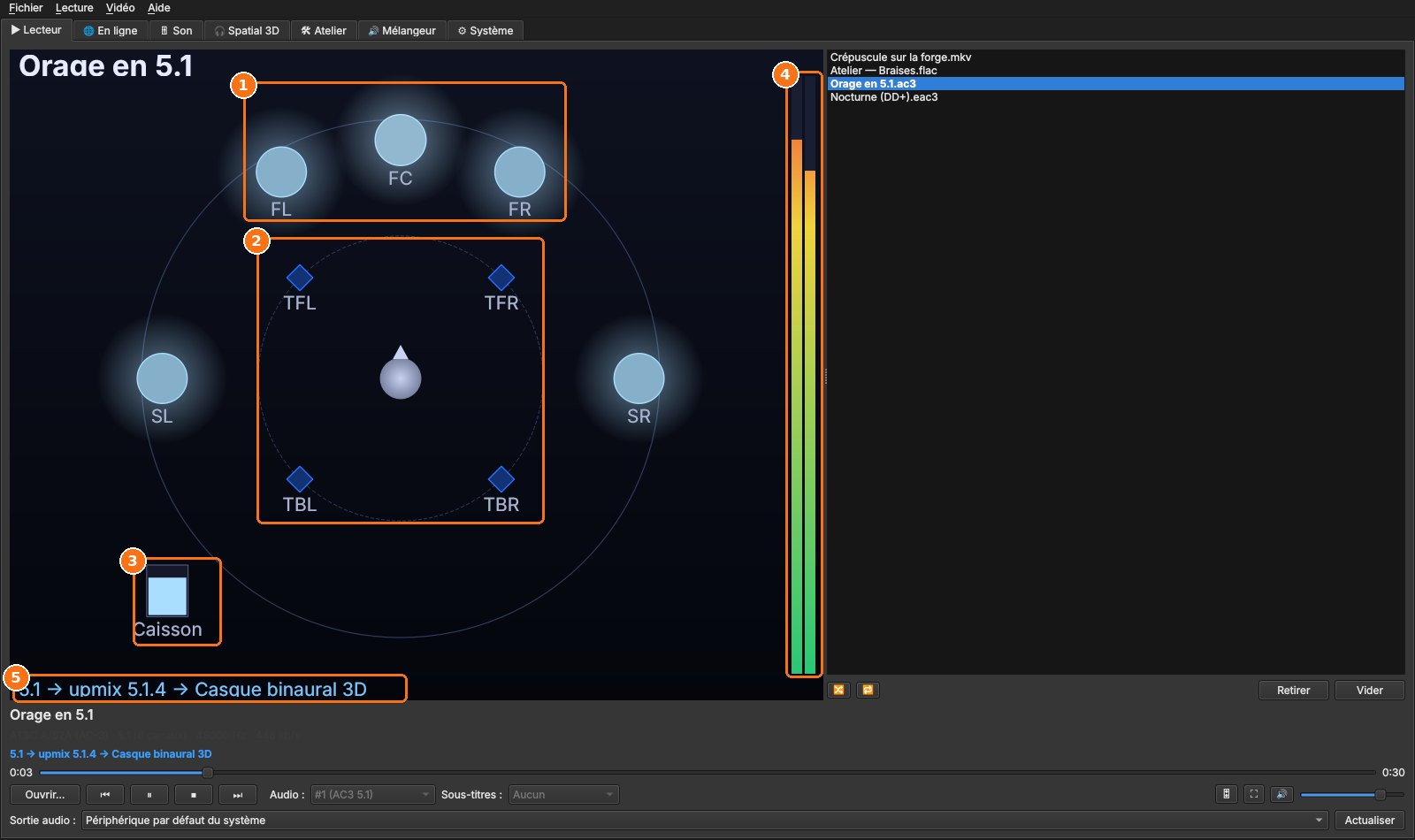Switch to the Son tab
The height and width of the screenshot is (840, 1415).
[176, 31]
